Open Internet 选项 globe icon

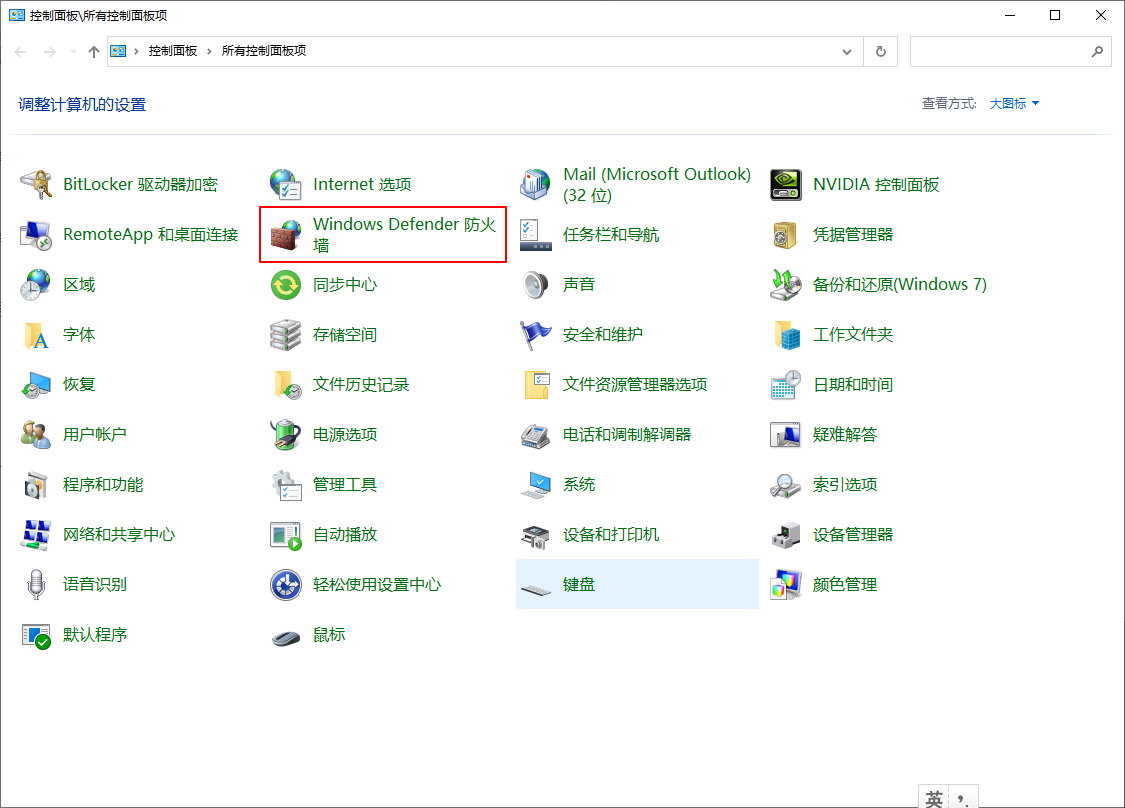click(286, 184)
